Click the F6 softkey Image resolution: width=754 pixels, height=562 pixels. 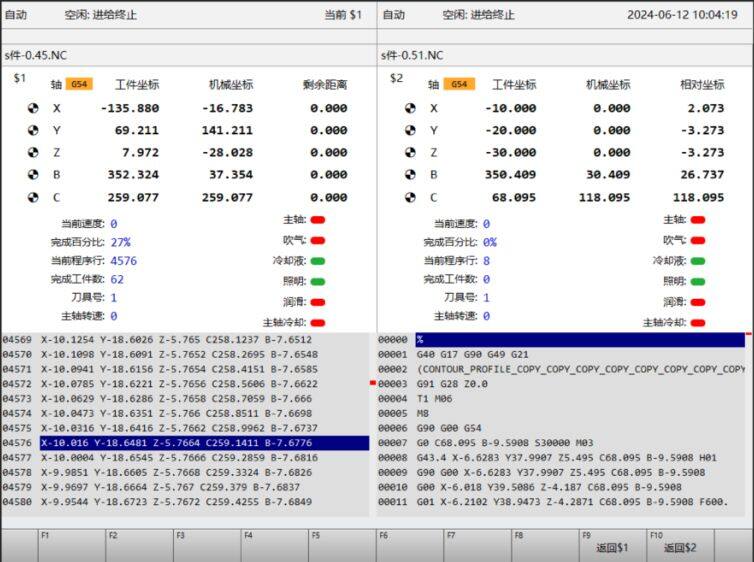point(410,545)
